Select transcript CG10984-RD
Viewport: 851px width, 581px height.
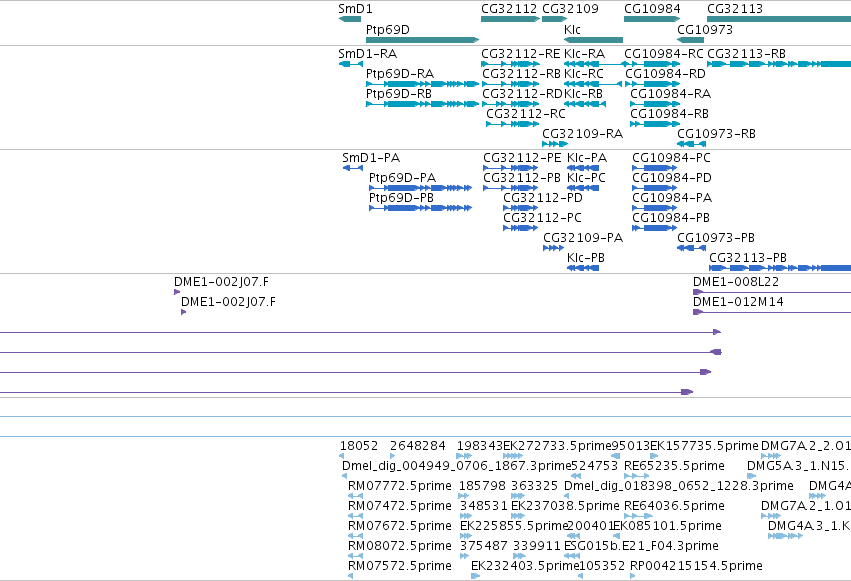[x=665, y=73]
